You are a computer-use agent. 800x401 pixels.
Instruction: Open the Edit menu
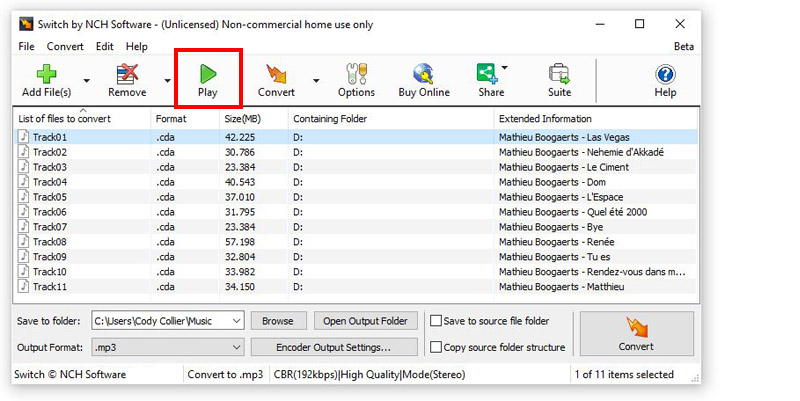(105, 46)
